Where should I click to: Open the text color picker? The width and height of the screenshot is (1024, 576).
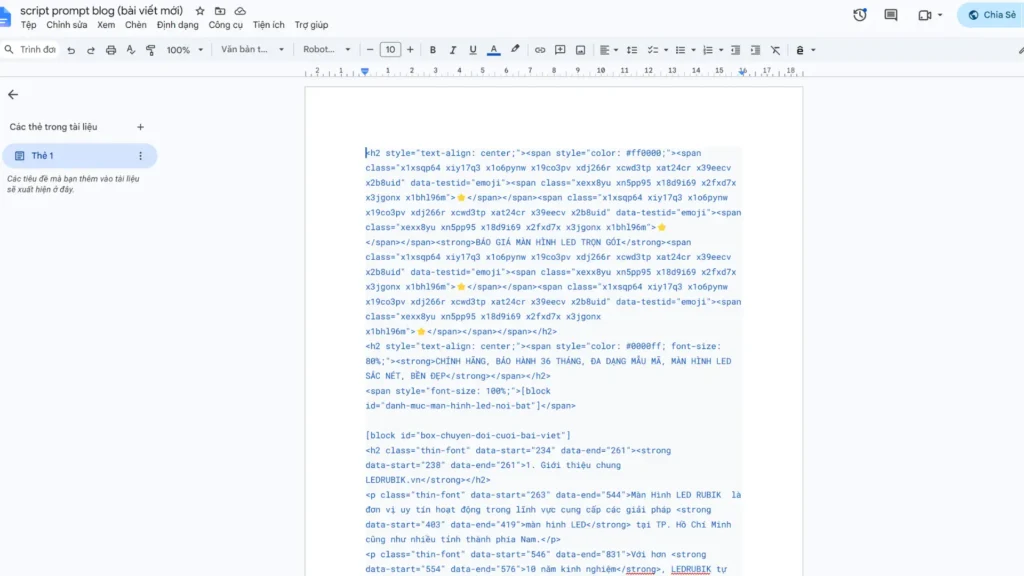click(x=494, y=50)
